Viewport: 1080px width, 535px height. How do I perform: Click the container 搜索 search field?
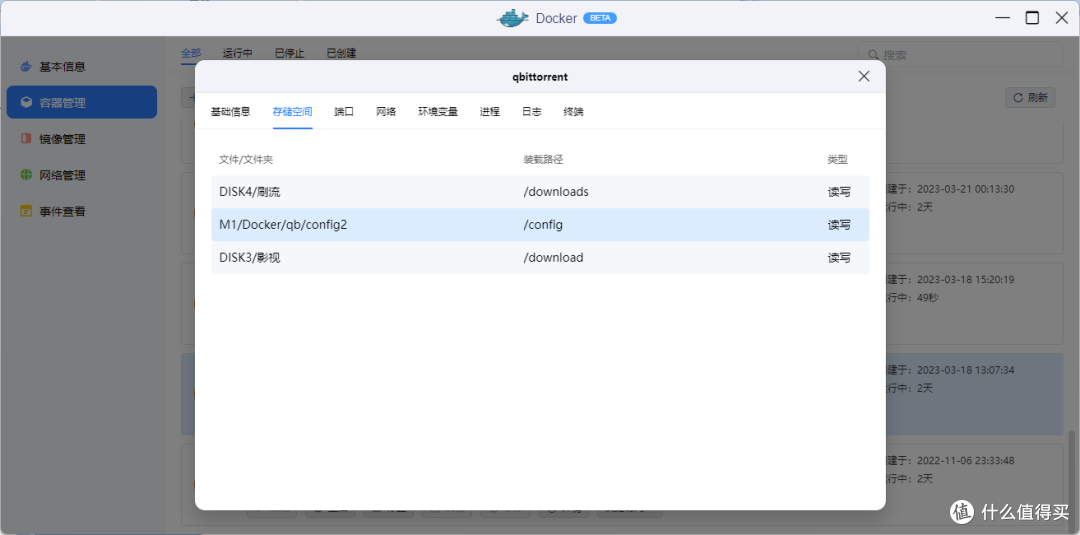coord(960,54)
